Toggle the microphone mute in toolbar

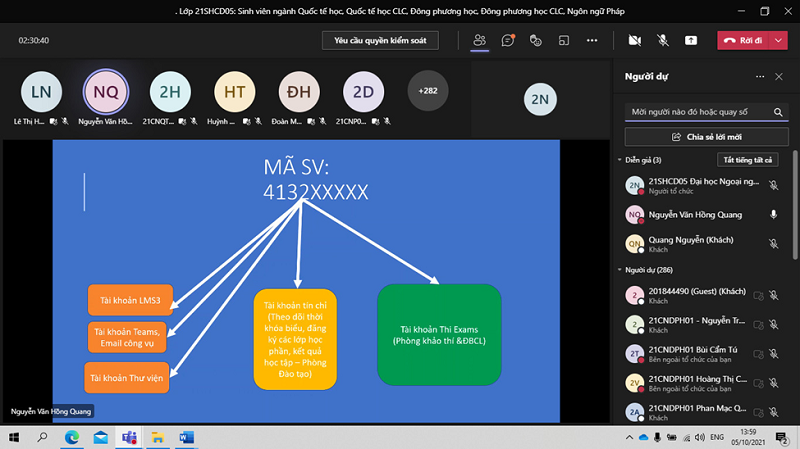point(662,40)
